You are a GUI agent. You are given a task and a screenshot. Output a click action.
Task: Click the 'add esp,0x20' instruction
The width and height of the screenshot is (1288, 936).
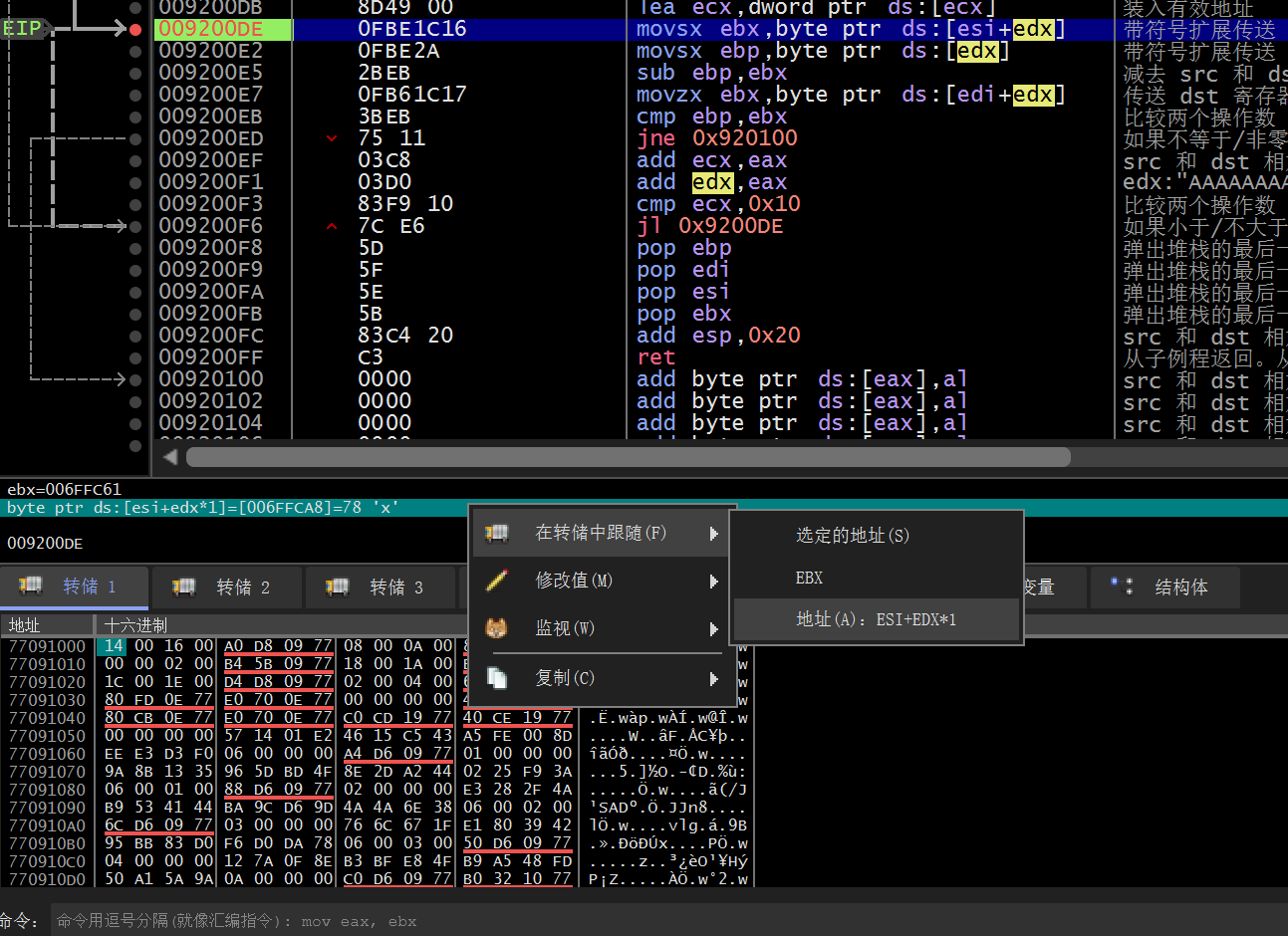pos(718,336)
